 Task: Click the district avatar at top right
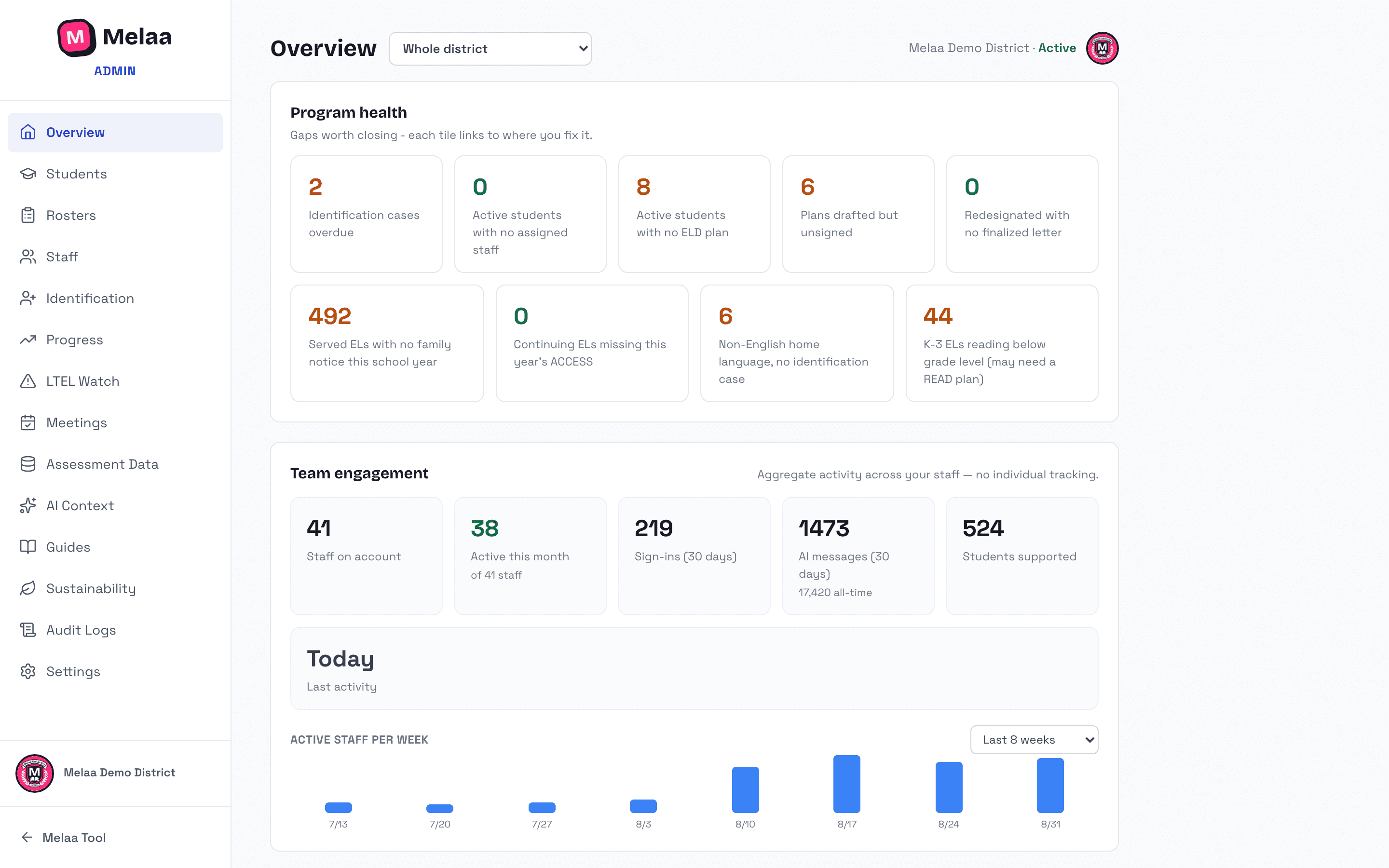[x=1102, y=48]
